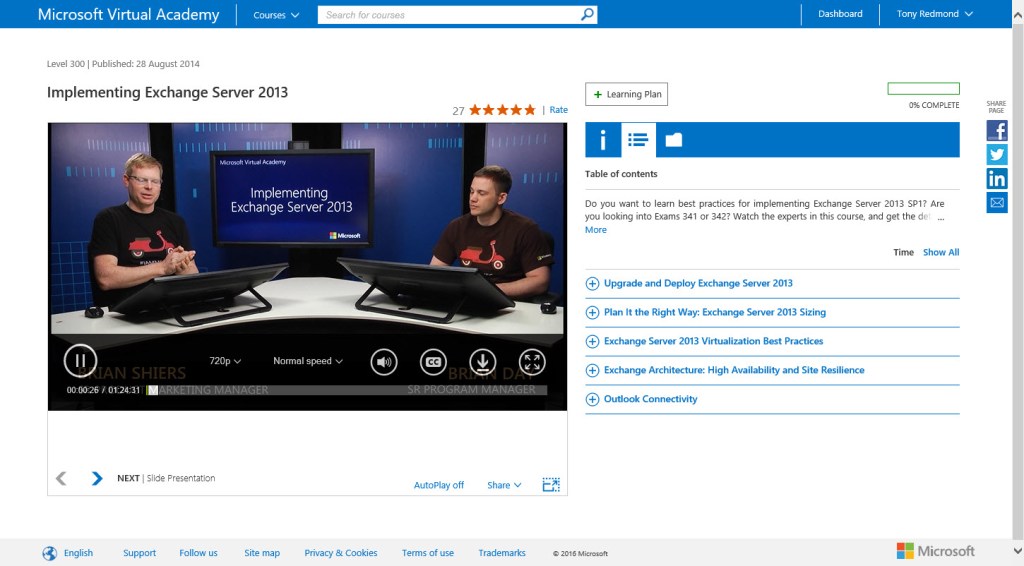Add course to Learning Plan
This screenshot has height=566, width=1024.
626,94
